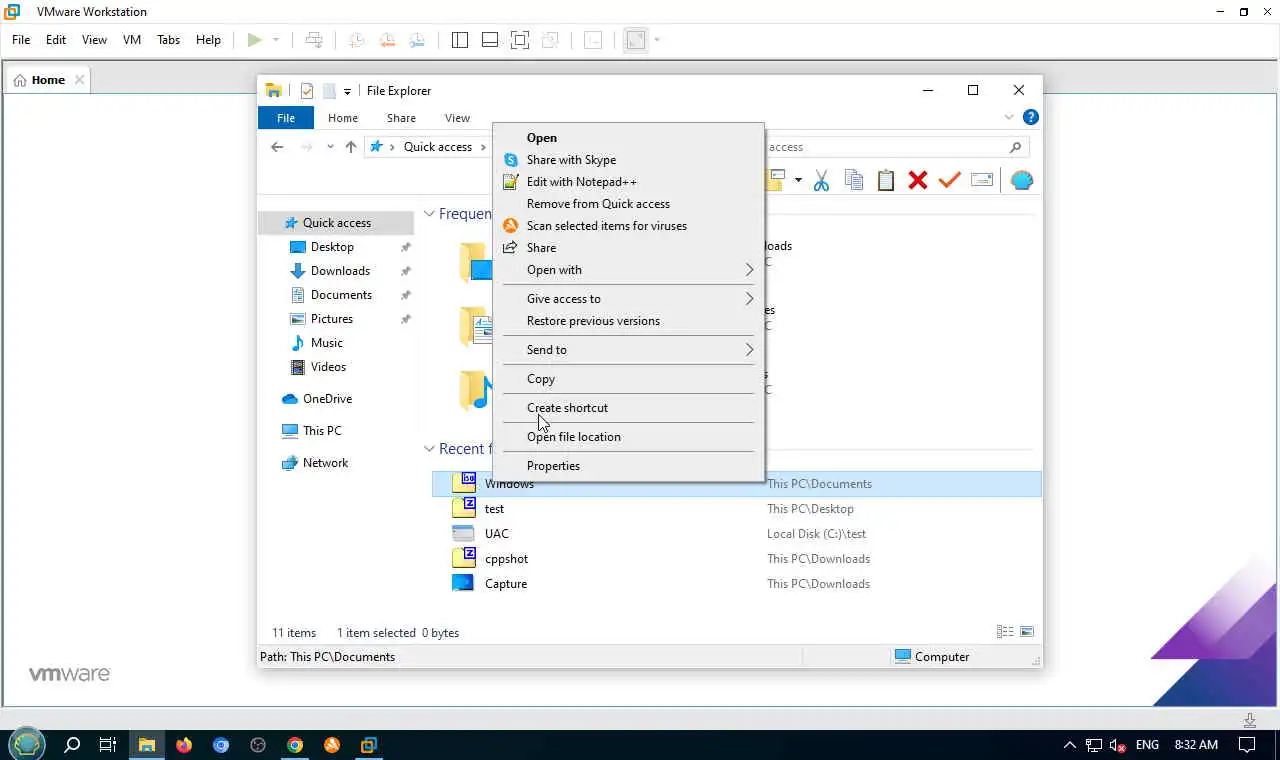Open the Explorer Home ribbon tab
The image size is (1280, 760).
pyautogui.click(x=343, y=118)
